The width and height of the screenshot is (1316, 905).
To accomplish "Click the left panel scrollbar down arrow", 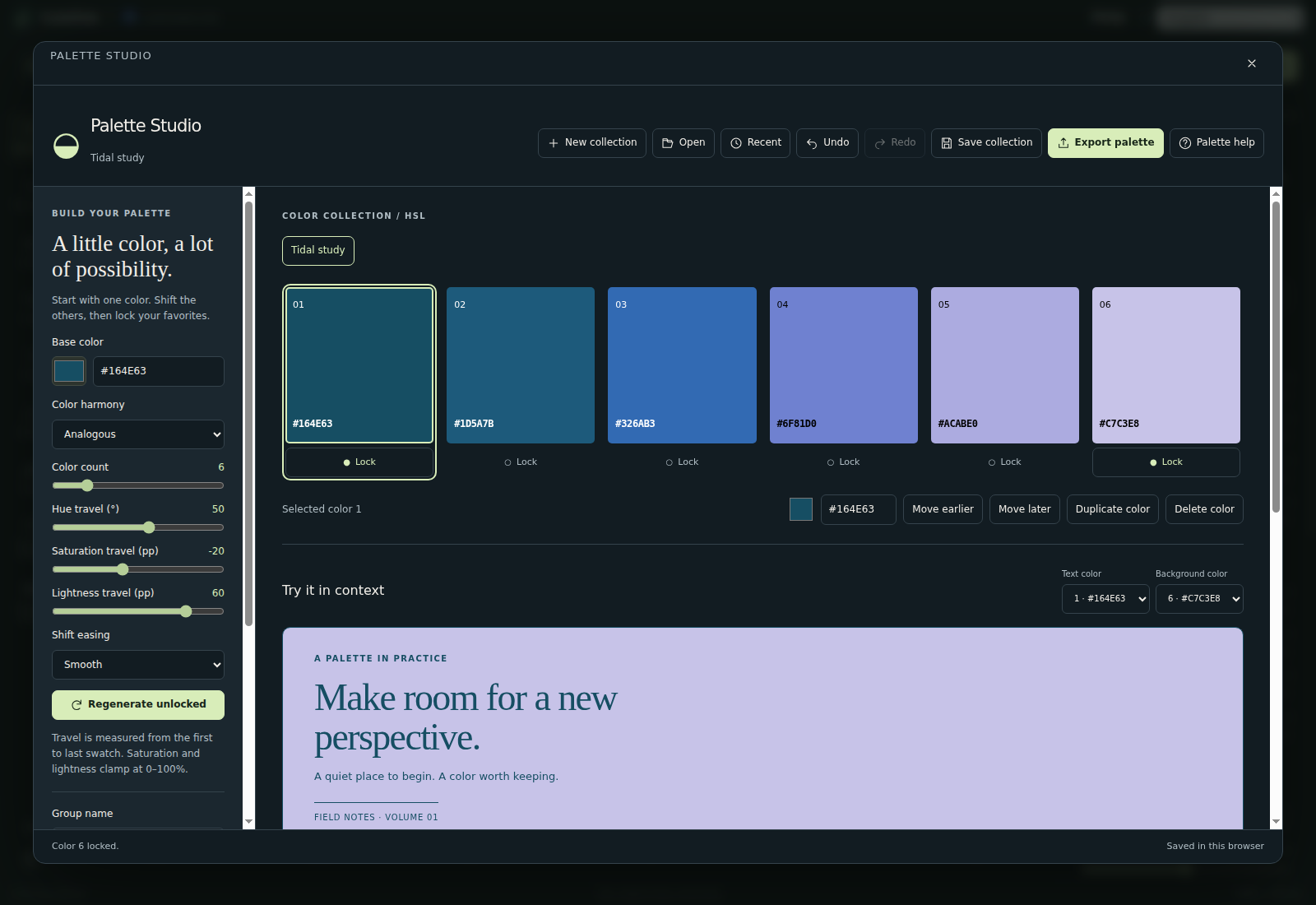I will click(x=249, y=822).
